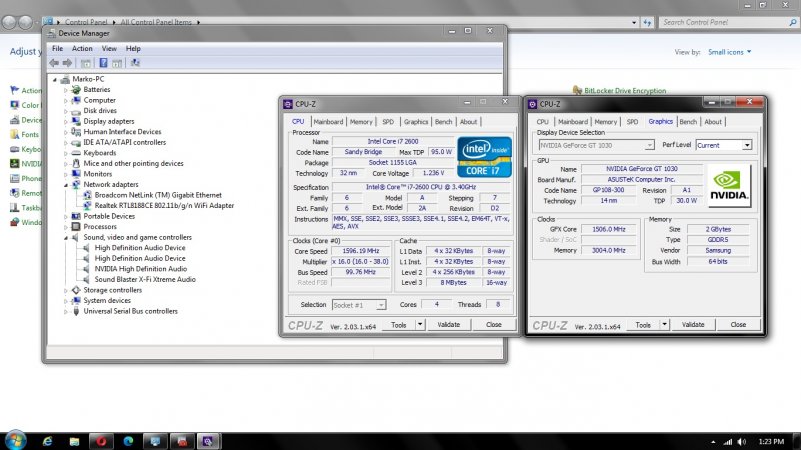Select the Batteries device category icon
This screenshot has width=801, height=450.
point(76,89)
